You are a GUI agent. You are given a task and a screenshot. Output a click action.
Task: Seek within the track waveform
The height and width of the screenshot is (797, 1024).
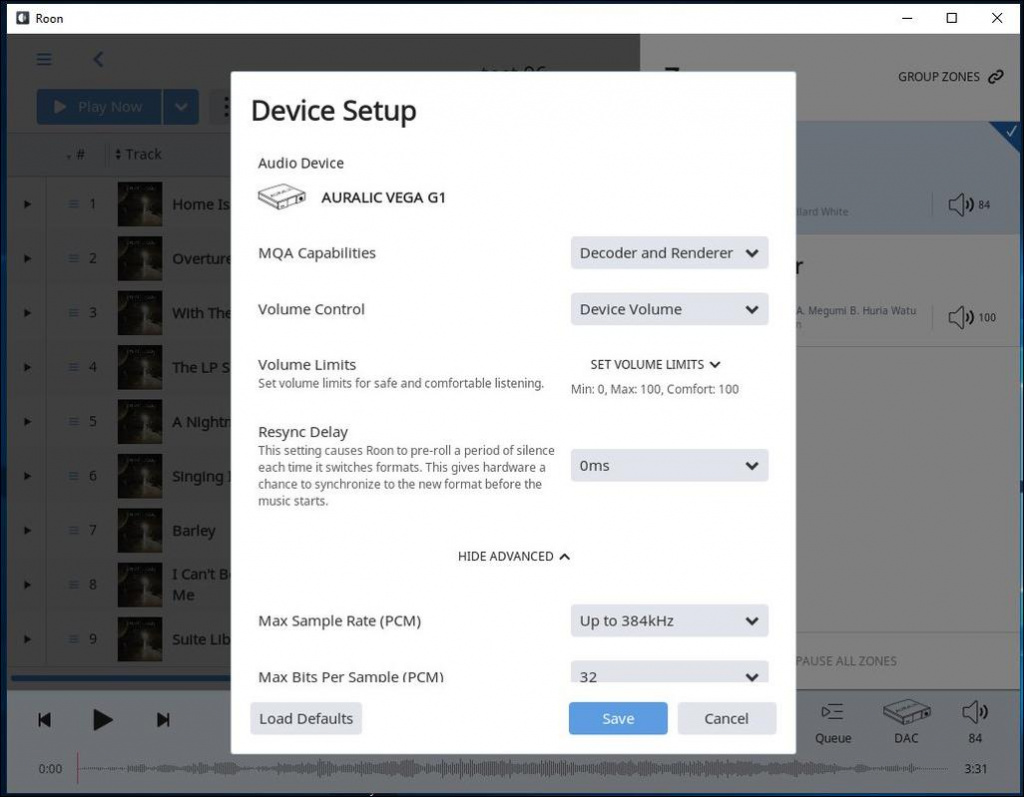click(x=513, y=769)
